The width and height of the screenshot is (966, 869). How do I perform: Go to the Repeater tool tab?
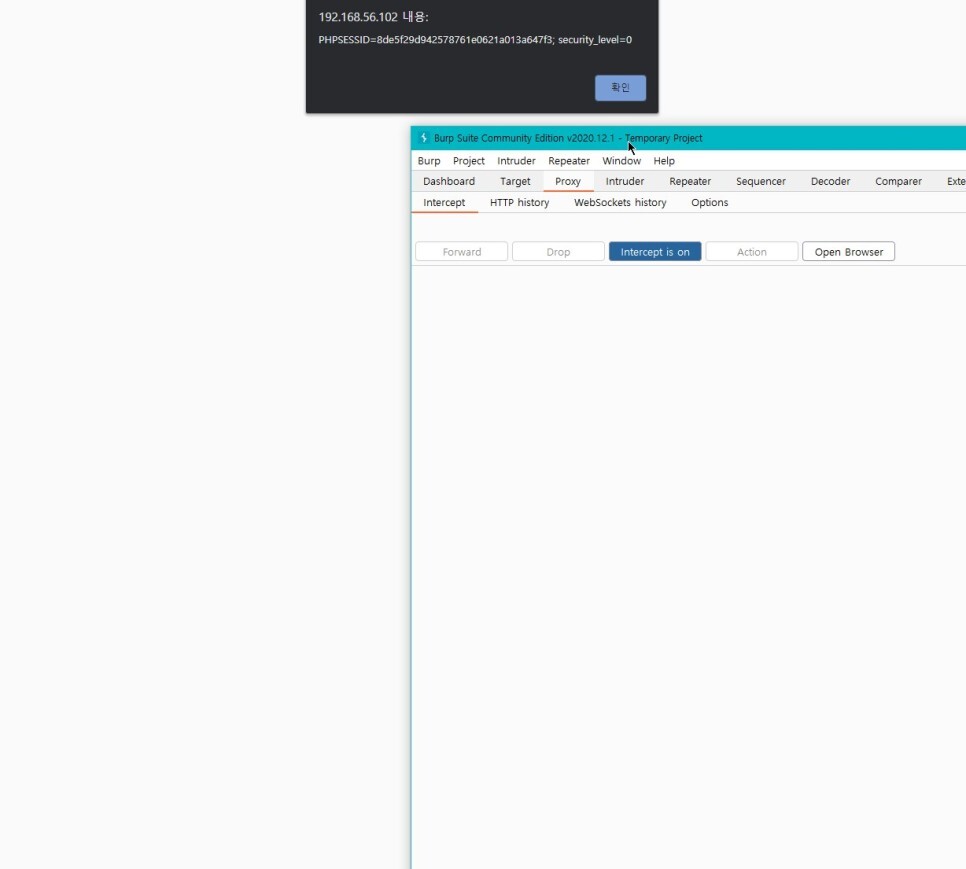pos(690,181)
